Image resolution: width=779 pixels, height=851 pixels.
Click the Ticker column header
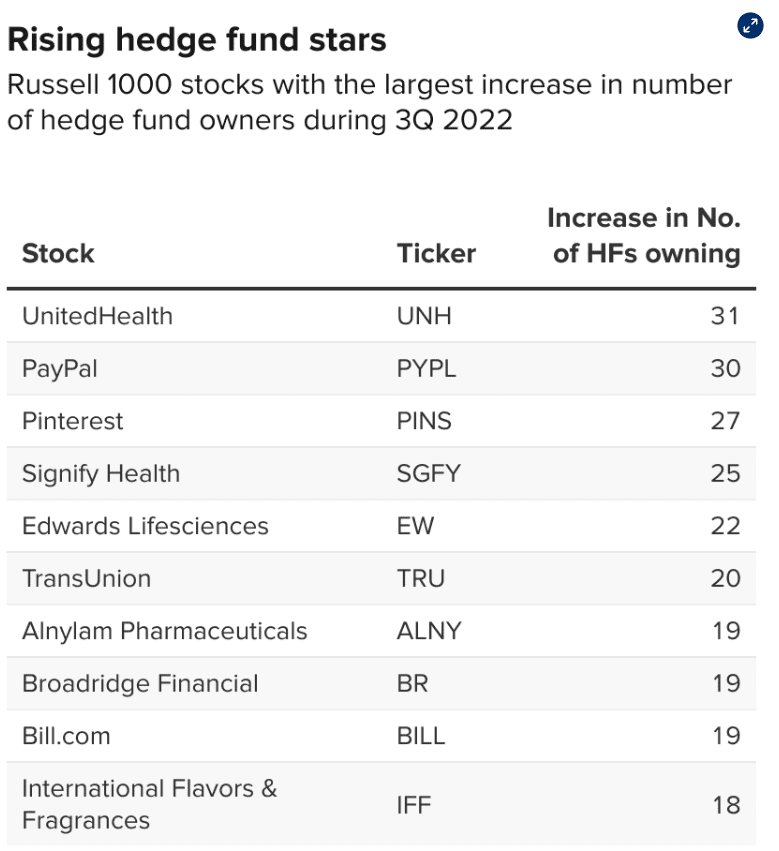click(x=436, y=253)
